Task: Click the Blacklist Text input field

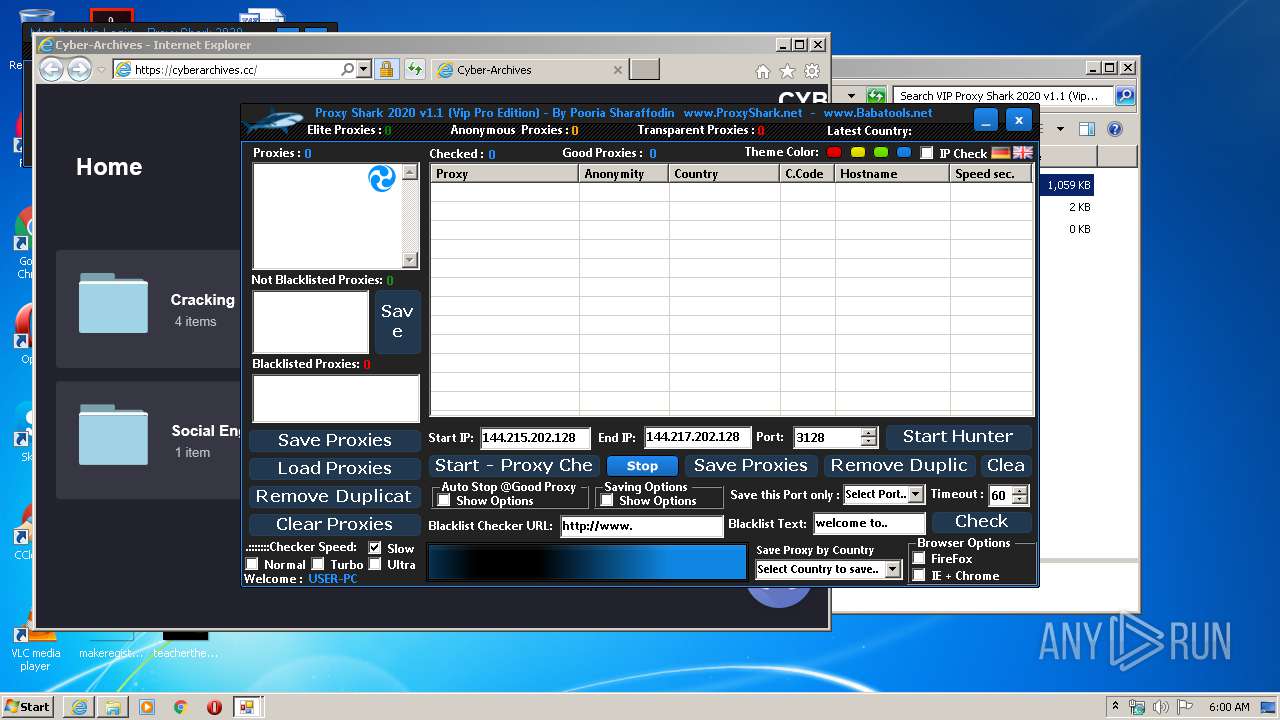Action: (869, 523)
